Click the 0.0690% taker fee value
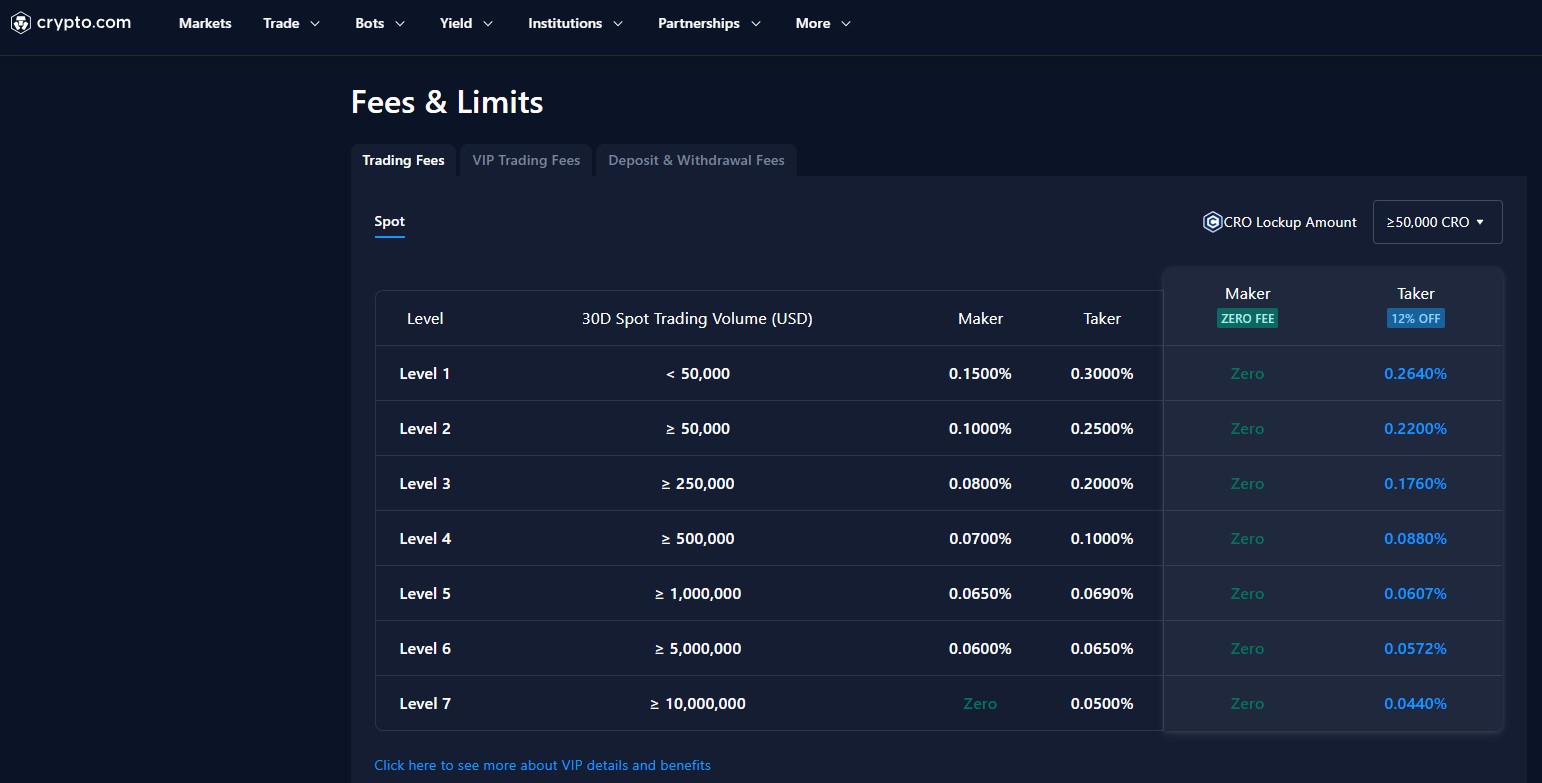 click(x=1102, y=594)
